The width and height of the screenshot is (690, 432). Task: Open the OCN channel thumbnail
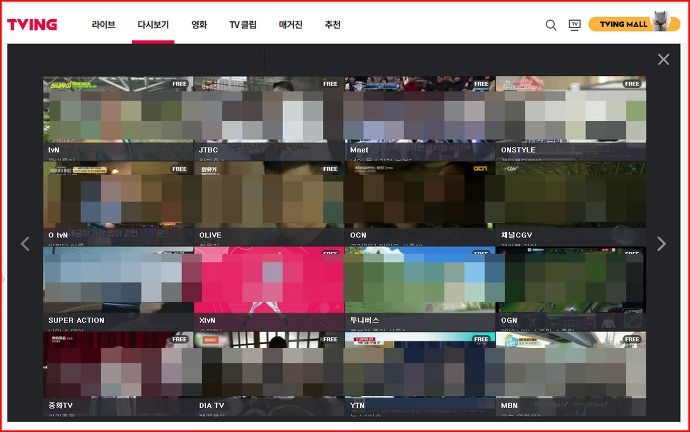420,204
